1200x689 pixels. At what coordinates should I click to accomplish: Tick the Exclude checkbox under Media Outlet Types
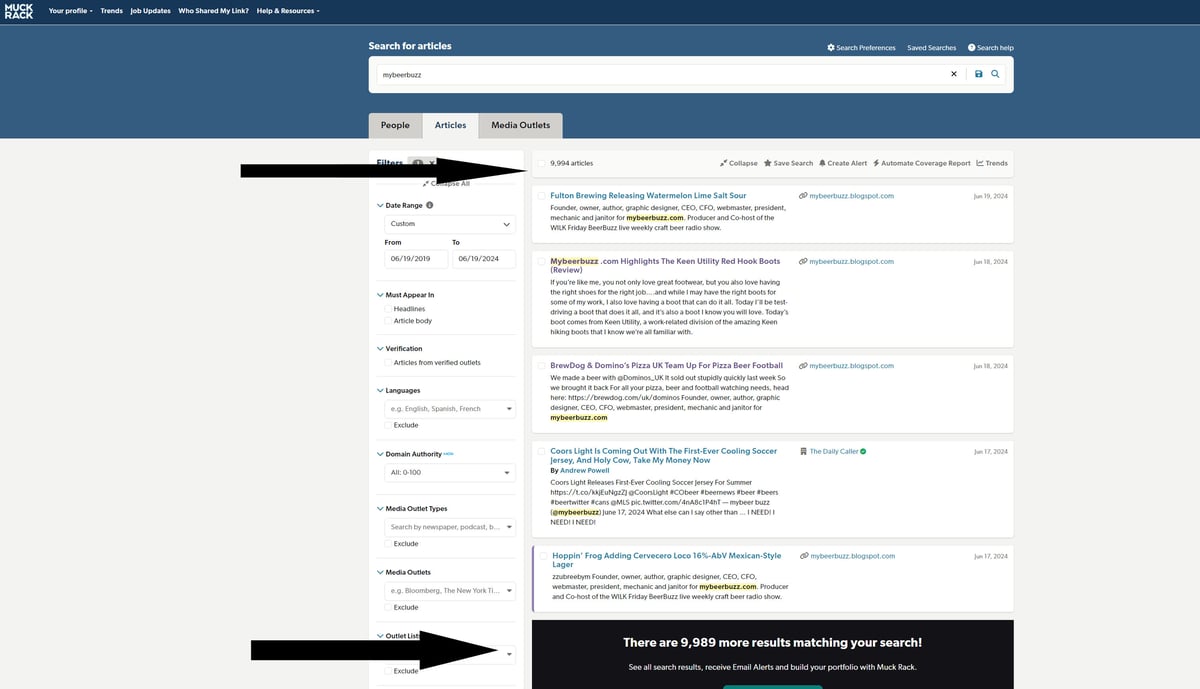point(388,544)
